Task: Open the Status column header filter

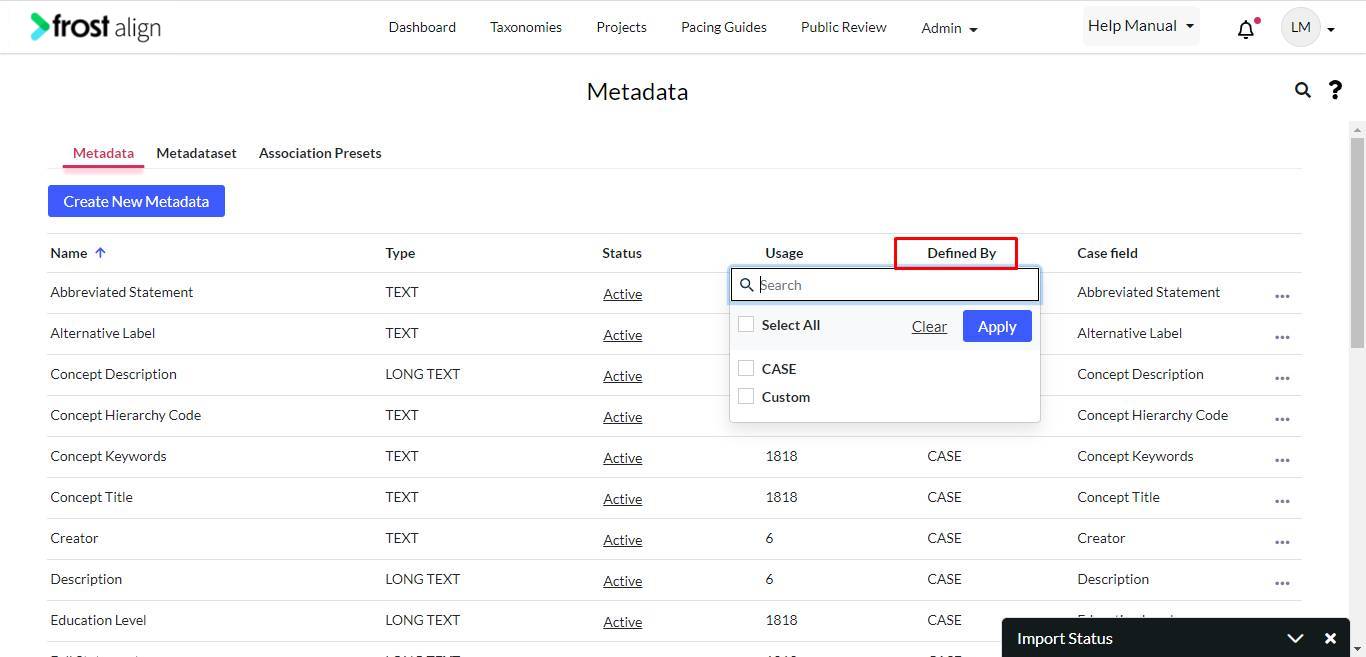Action: pyautogui.click(x=622, y=253)
